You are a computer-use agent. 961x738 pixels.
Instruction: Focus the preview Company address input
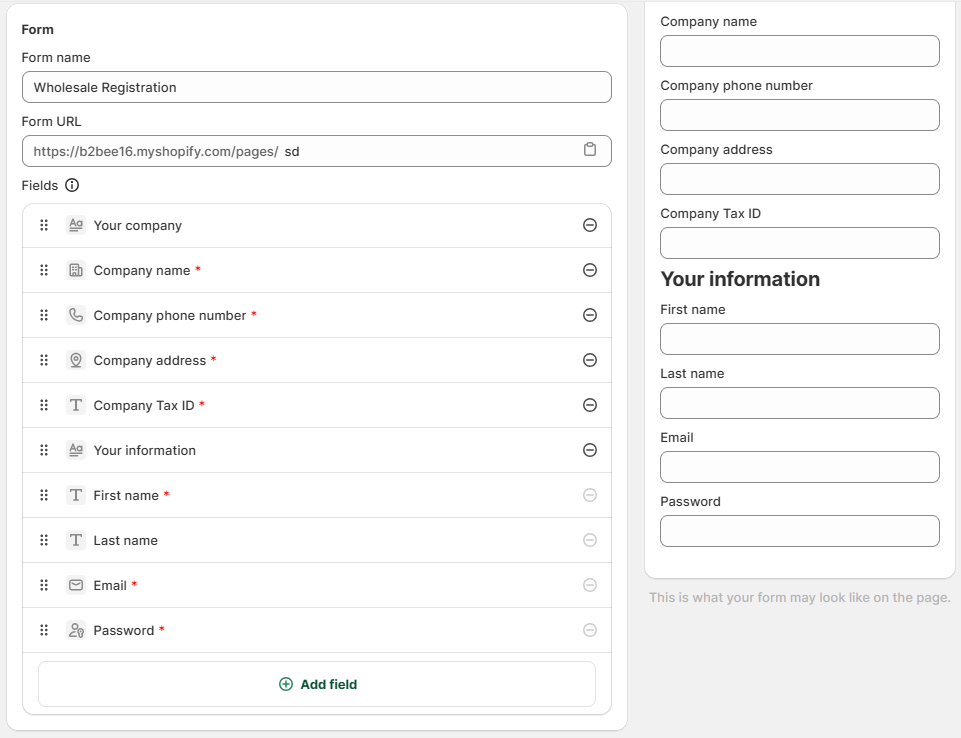tap(800, 179)
